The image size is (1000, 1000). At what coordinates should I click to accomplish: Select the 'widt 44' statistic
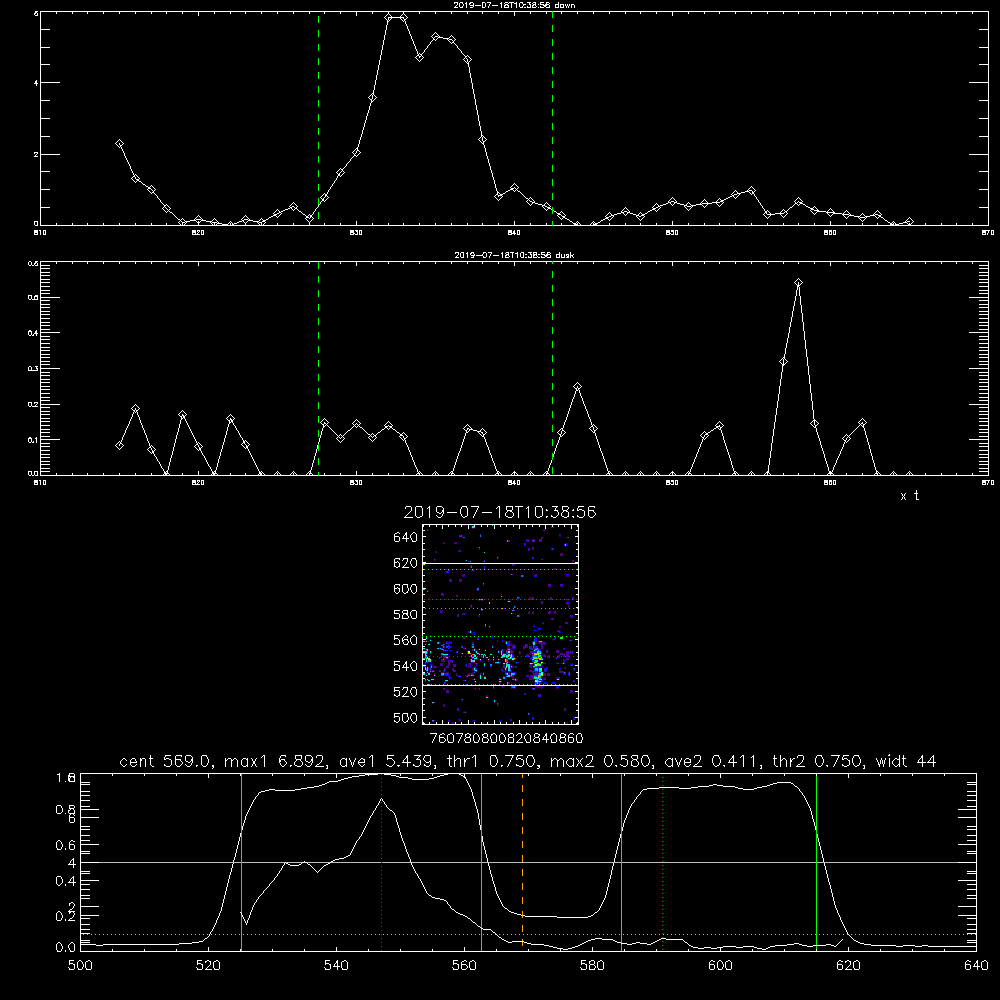906,761
